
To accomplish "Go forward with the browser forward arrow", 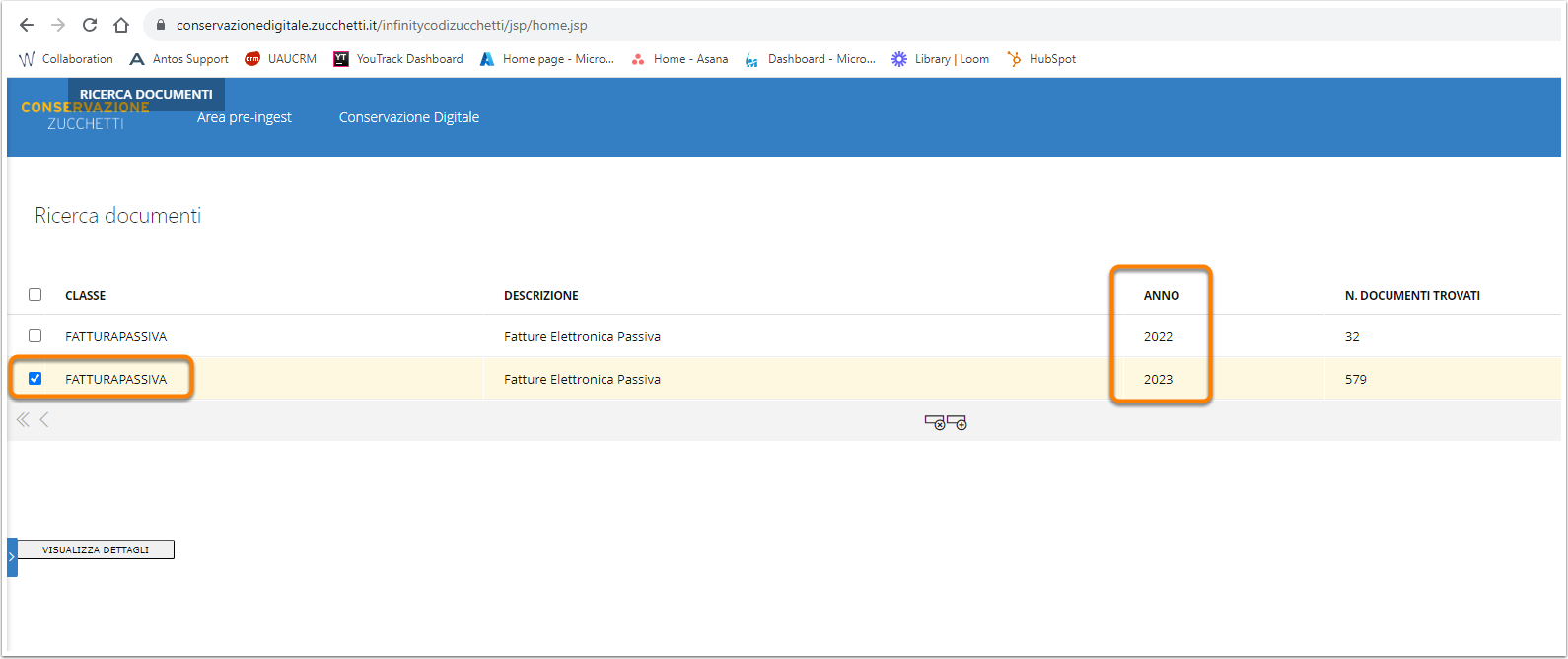I will coord(58,25).
